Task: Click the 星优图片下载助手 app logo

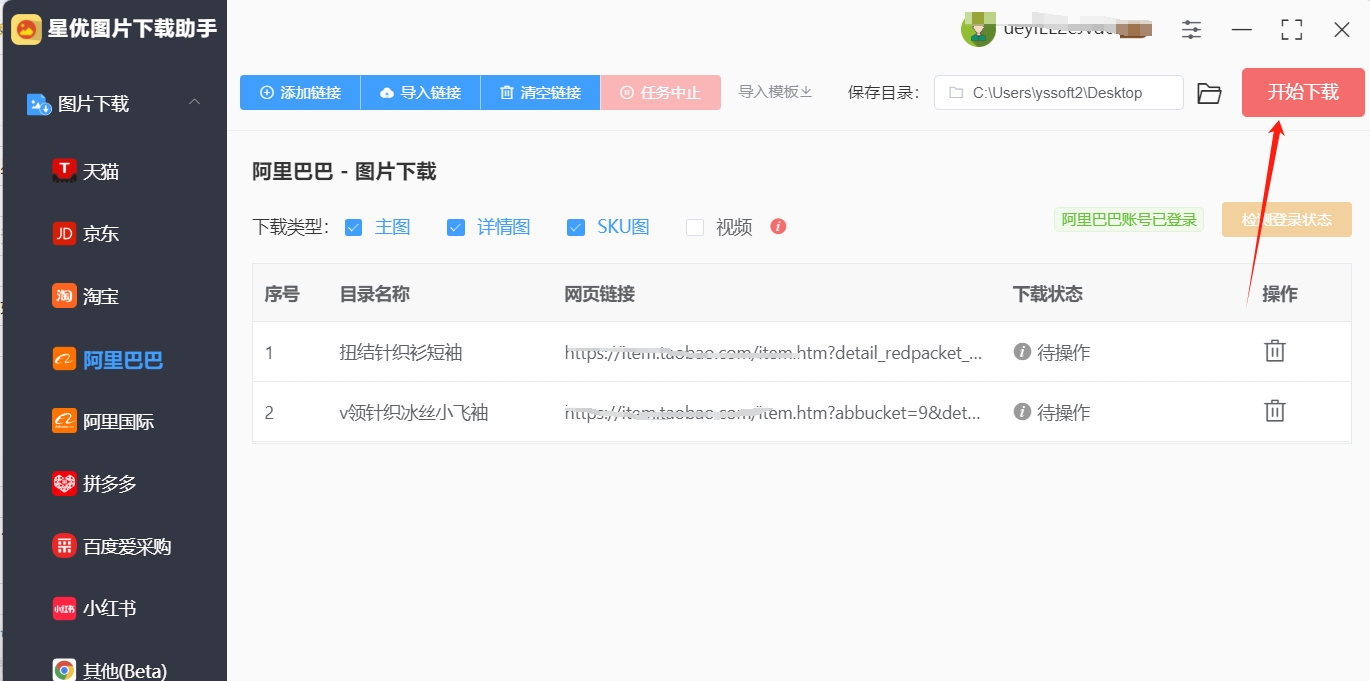Action: (27, 29)
